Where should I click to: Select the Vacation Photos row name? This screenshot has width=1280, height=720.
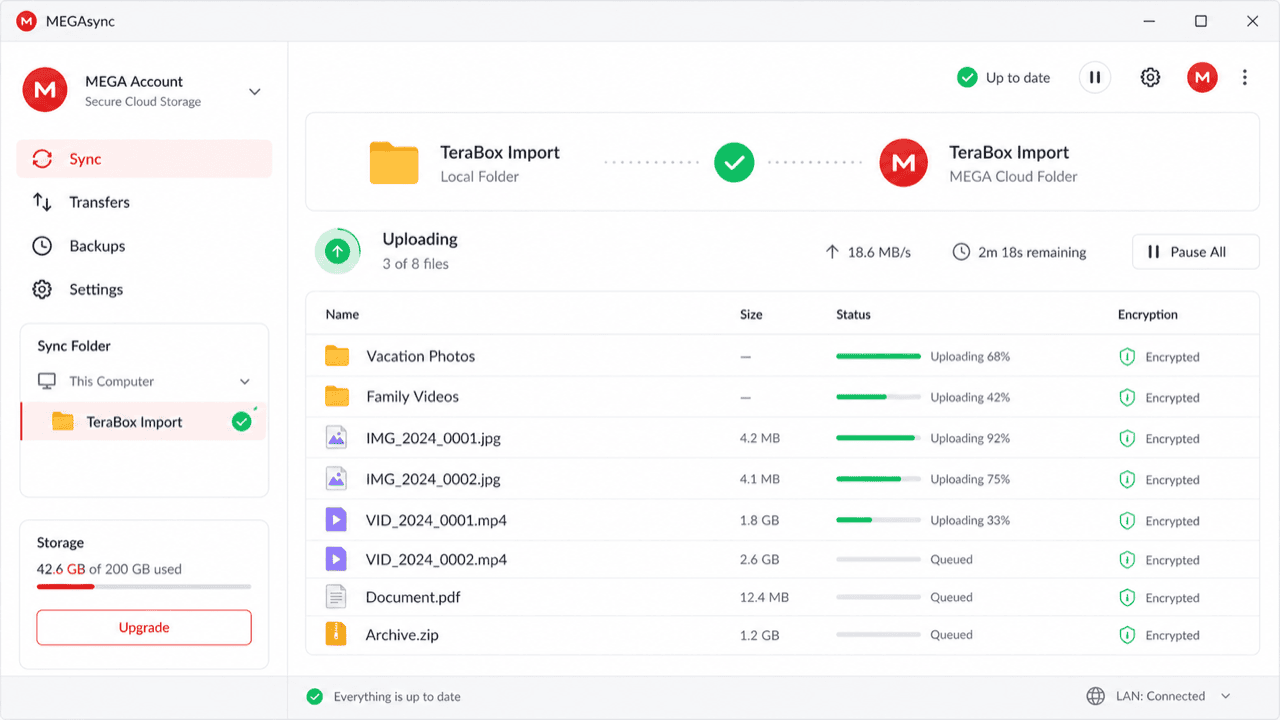tap(421, 356)
